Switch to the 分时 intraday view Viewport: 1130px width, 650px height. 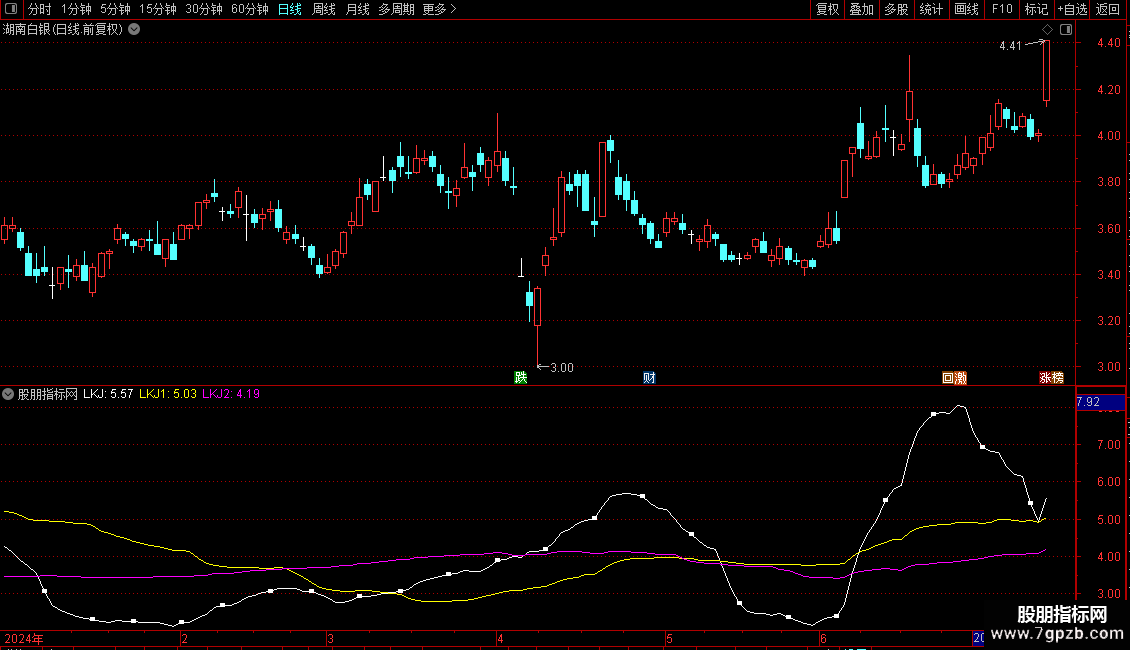(x=39, y=10)
